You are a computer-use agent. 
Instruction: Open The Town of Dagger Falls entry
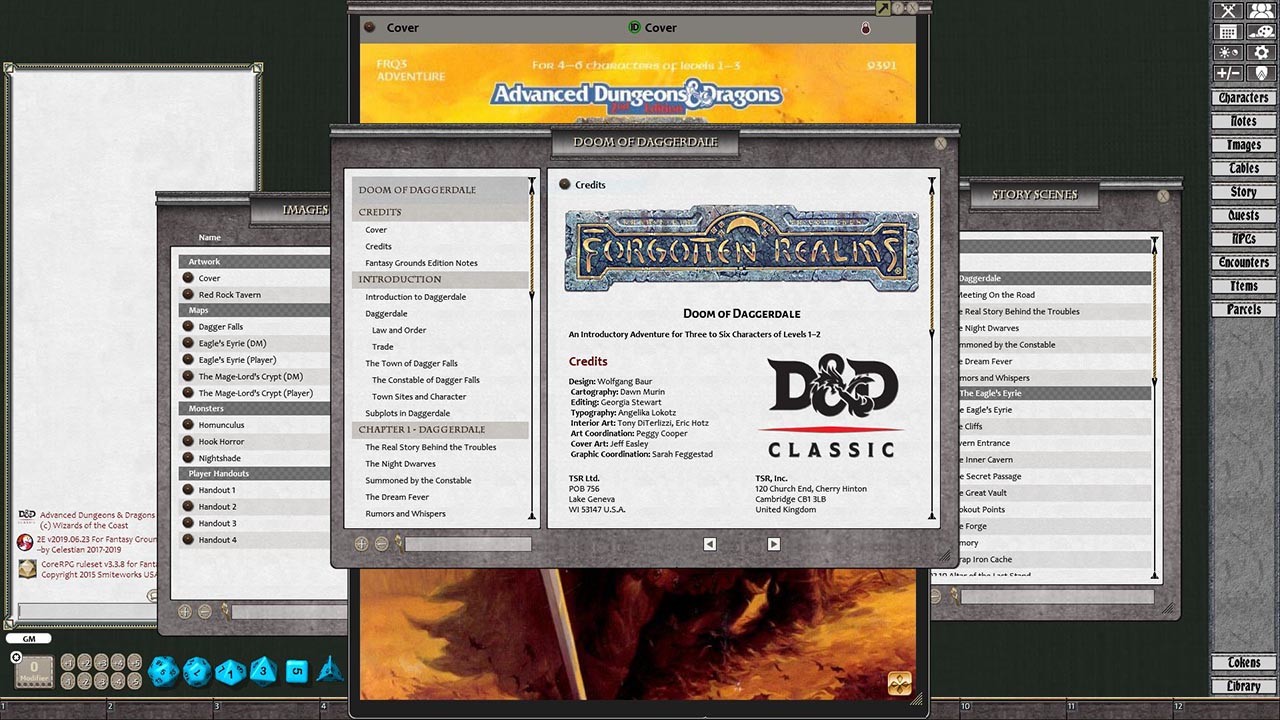tap(411, 363)
